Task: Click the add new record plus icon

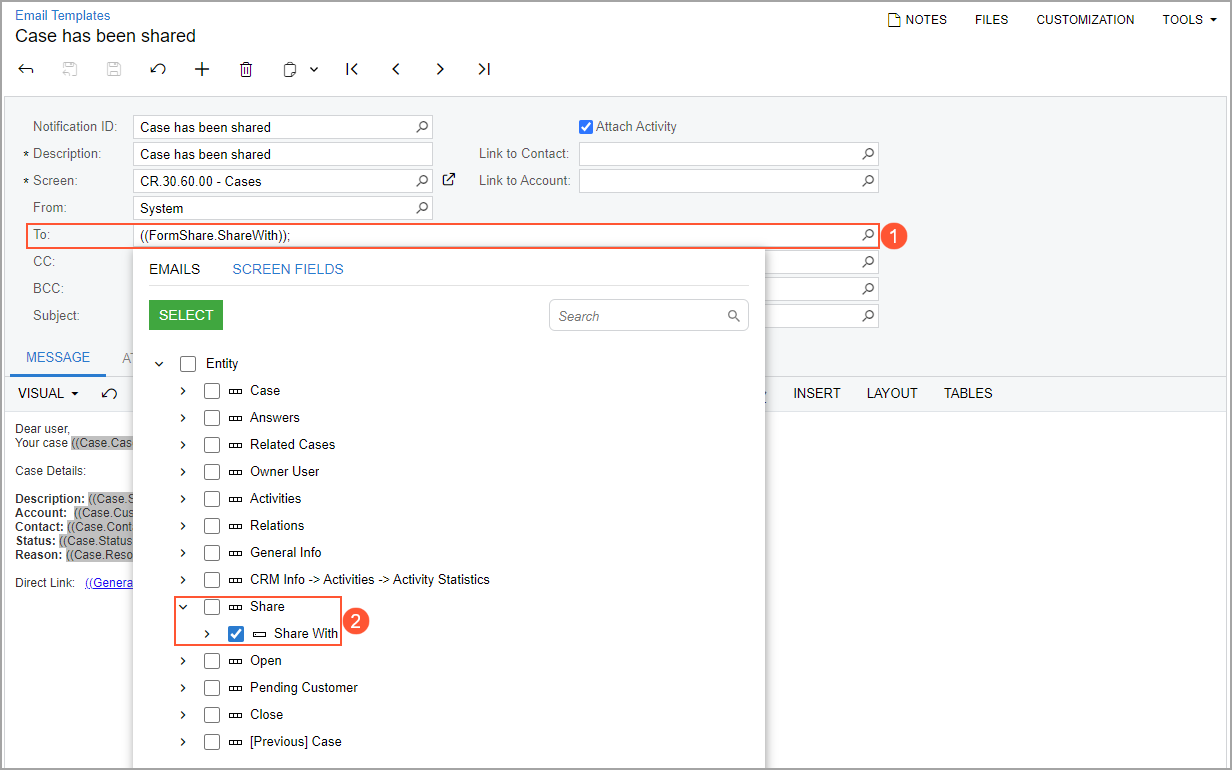Action: (202, 69)
